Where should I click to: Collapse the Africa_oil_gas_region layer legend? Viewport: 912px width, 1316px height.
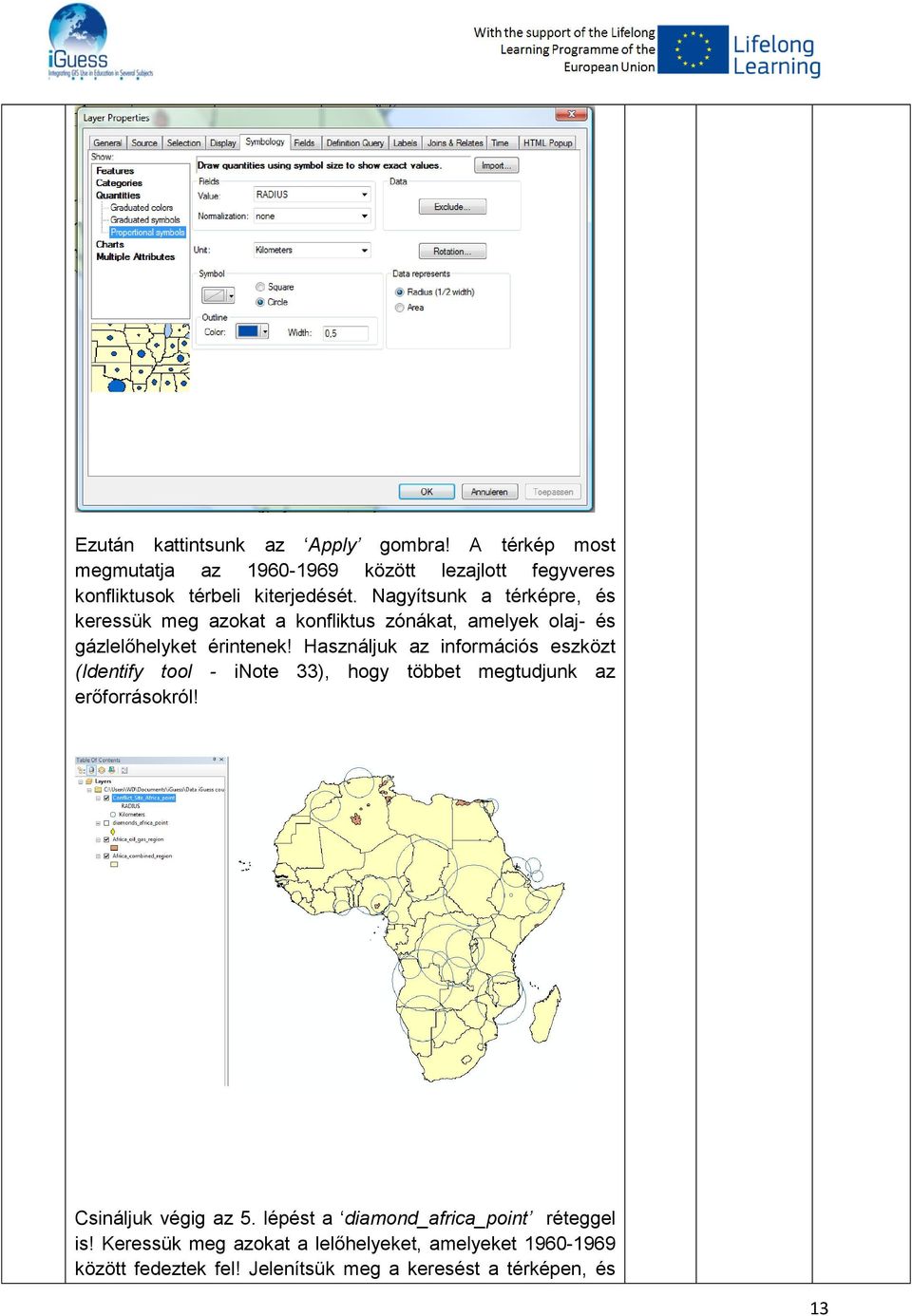click(98, 839)
